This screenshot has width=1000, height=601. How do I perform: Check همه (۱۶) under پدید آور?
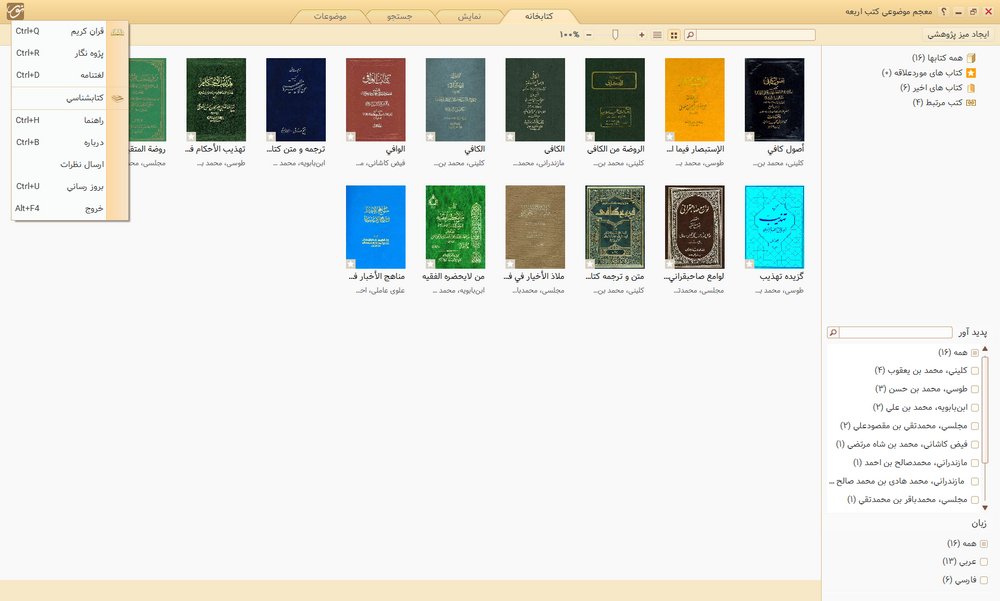[x=974, y=353]
